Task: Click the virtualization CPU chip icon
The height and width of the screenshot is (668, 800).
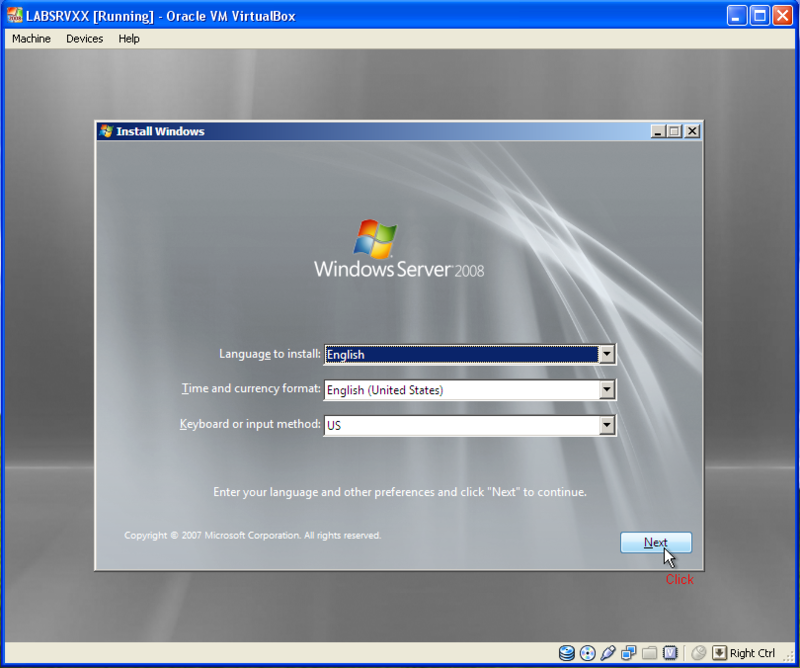Action: point(671,653)
